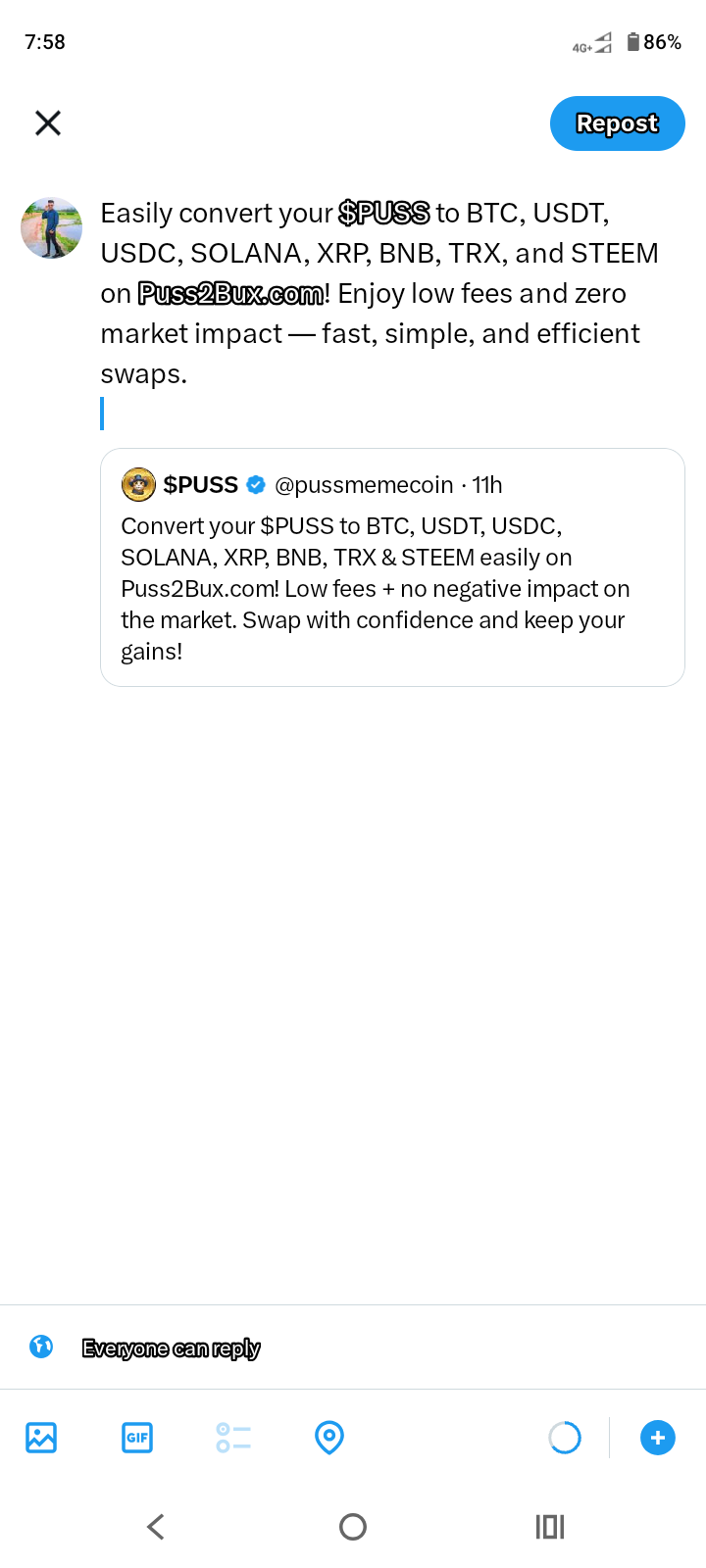Tap the Puss2Bux.com link in draft text
706x1568 pixels.
[230, 293]
